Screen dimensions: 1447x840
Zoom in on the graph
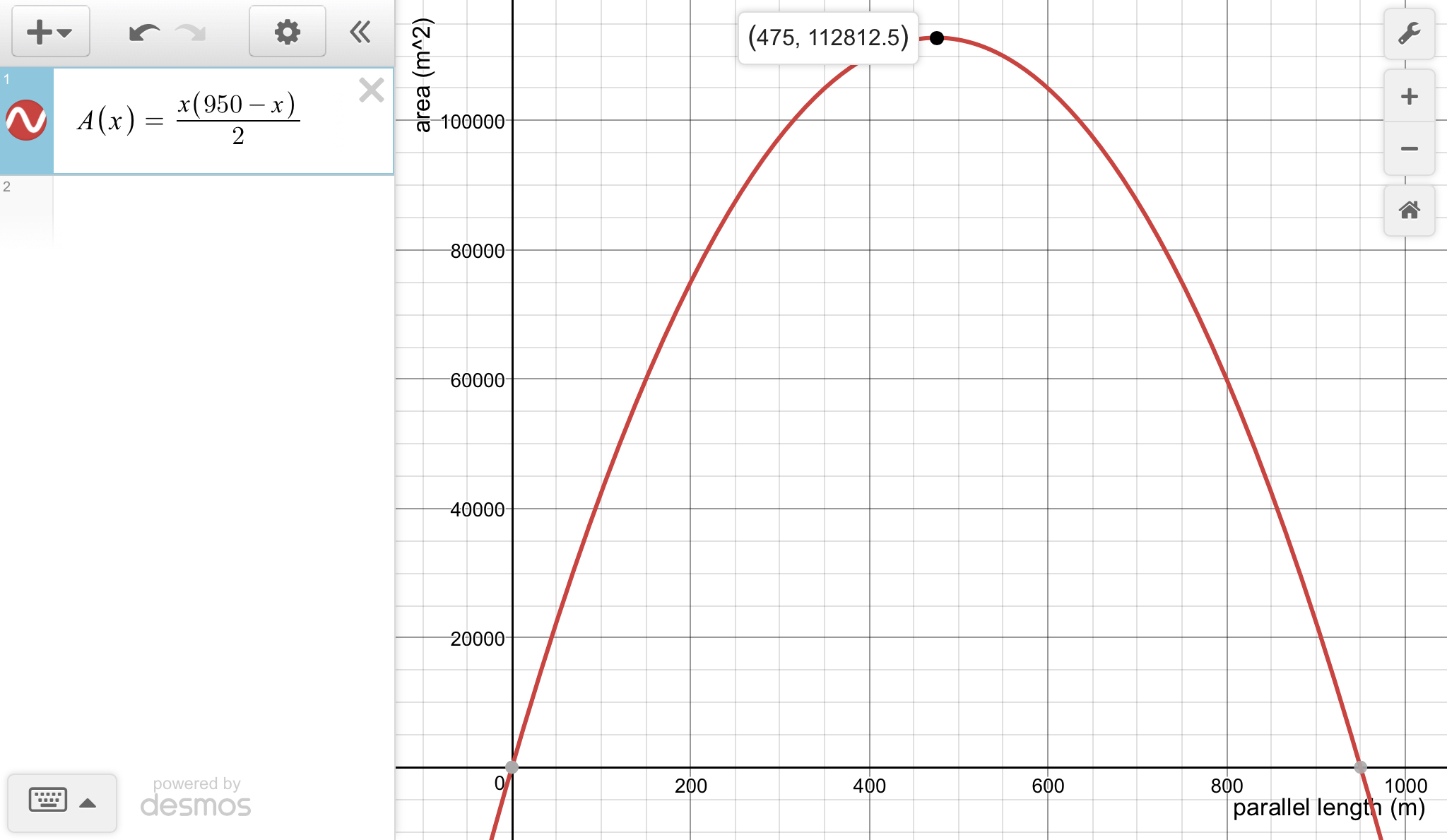1409,97
